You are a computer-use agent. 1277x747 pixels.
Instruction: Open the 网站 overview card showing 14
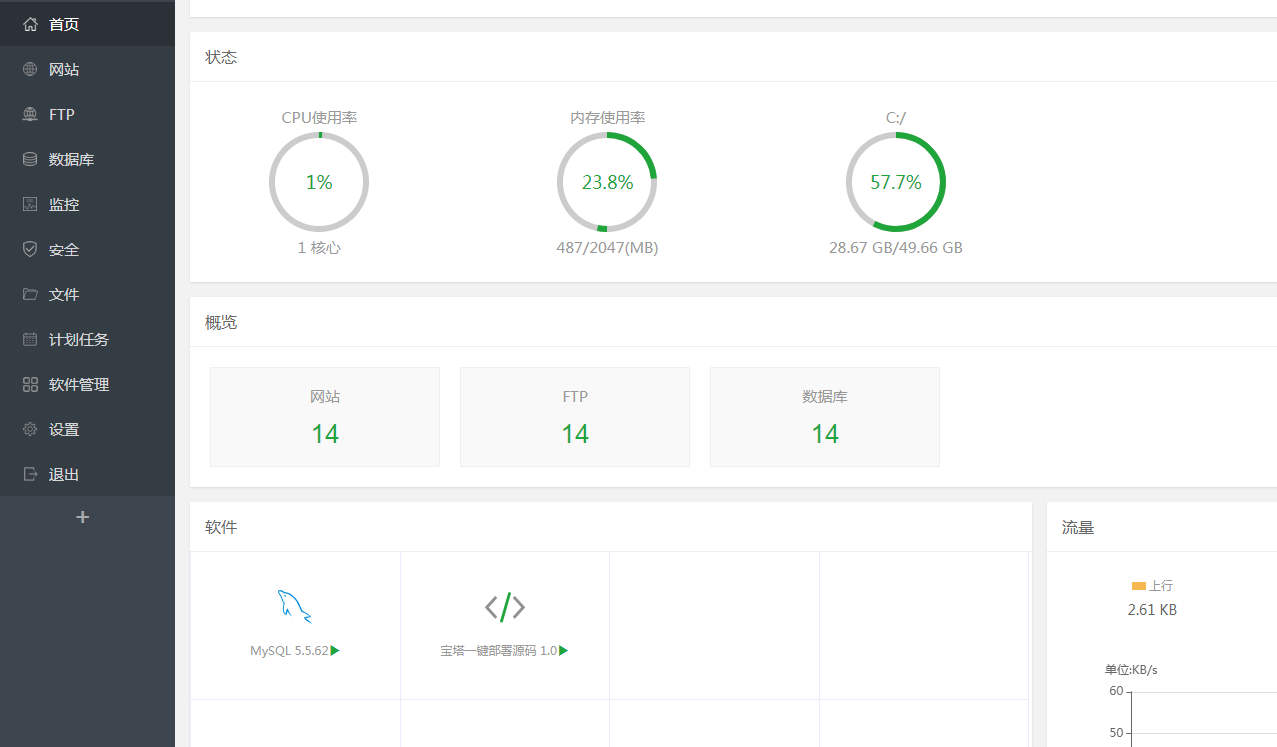pyautogui.click(x=325, y=417)
